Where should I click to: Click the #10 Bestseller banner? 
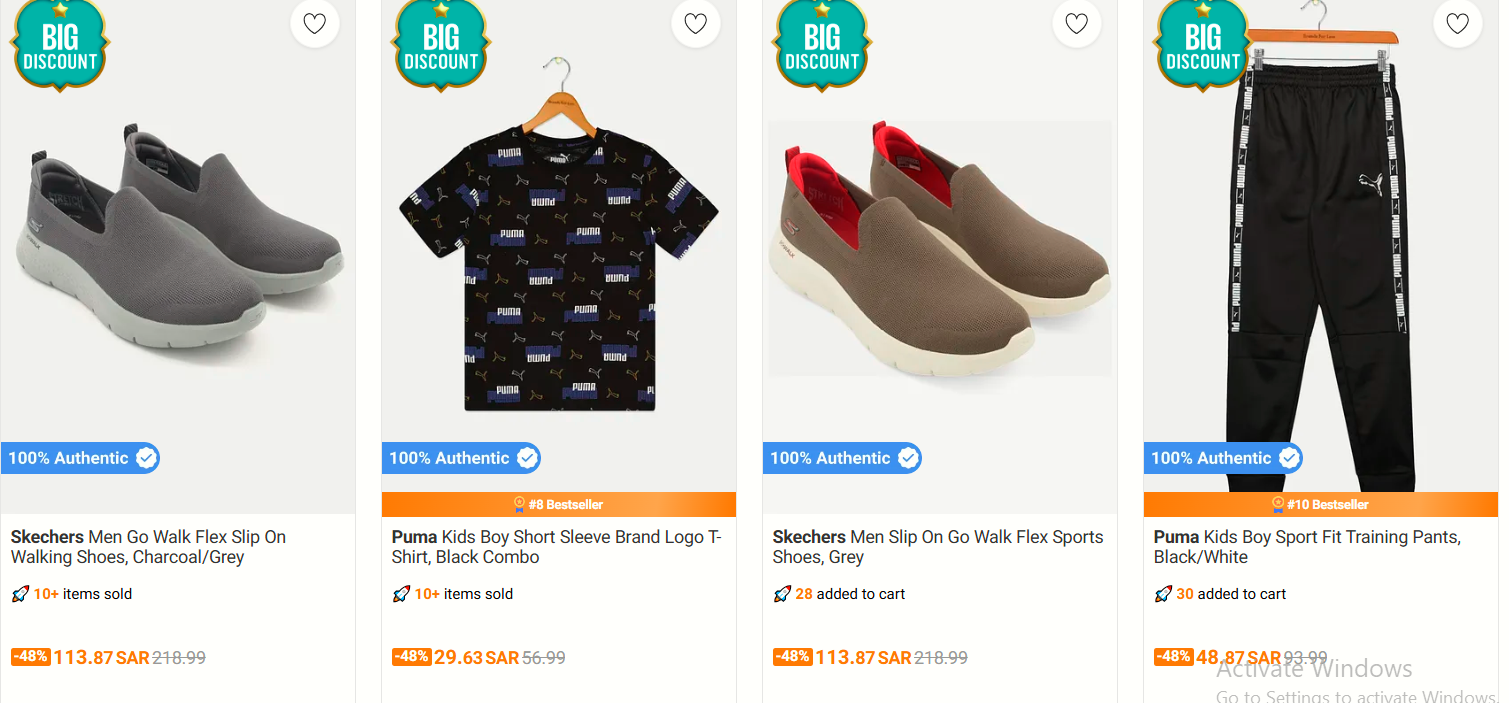pyautogui.click(x=1321, y=504)
